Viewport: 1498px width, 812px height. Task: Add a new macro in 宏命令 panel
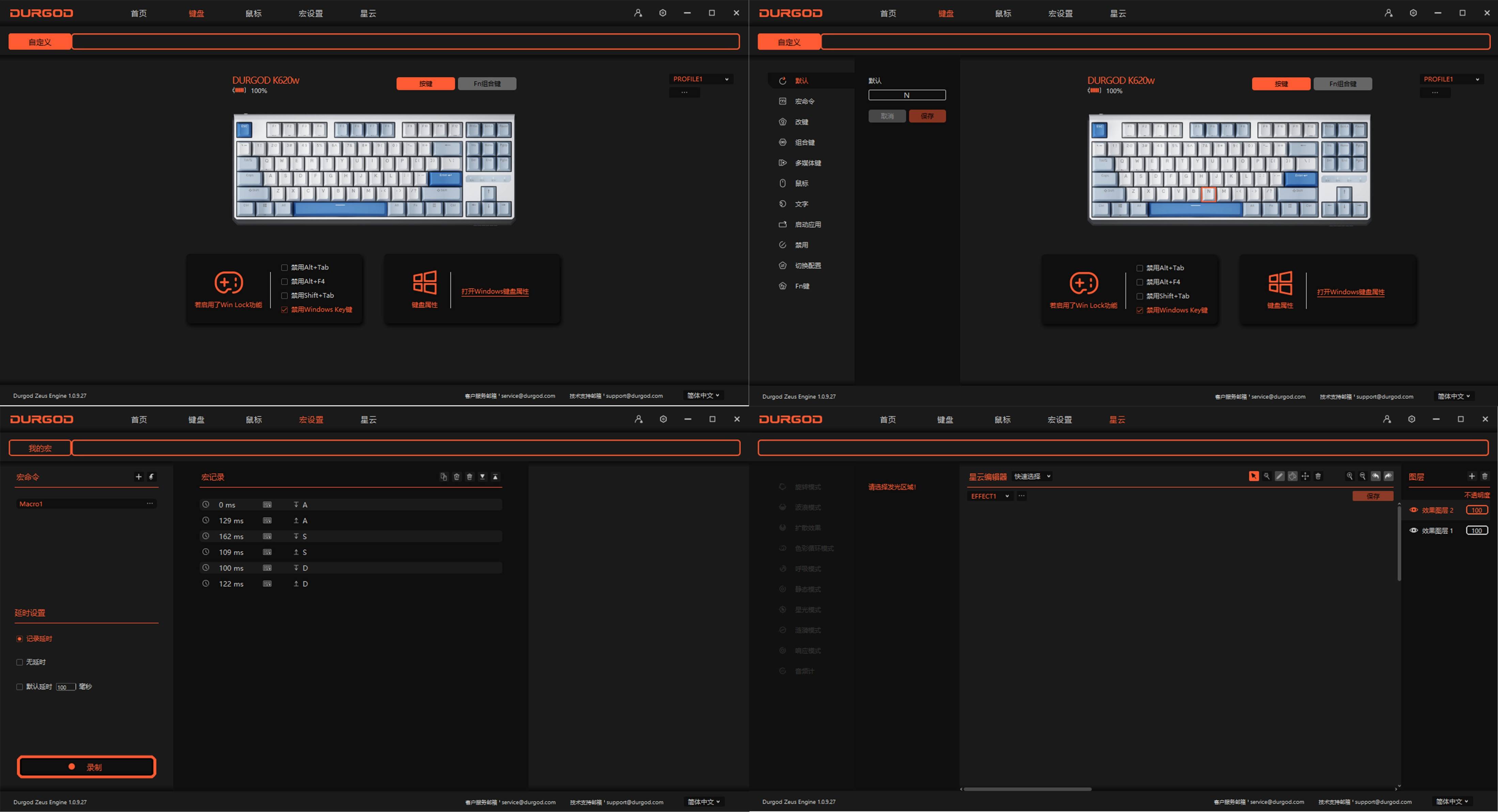click(x=138, y=477)
